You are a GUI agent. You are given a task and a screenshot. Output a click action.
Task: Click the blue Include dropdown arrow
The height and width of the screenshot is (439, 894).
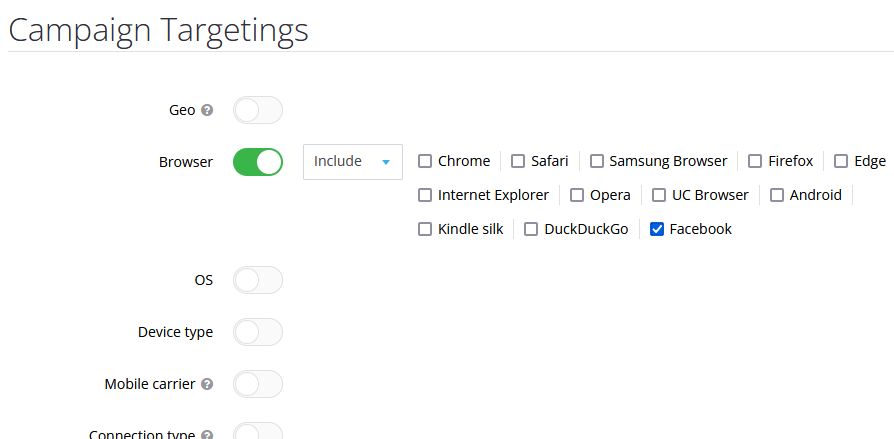pos(386,162)
